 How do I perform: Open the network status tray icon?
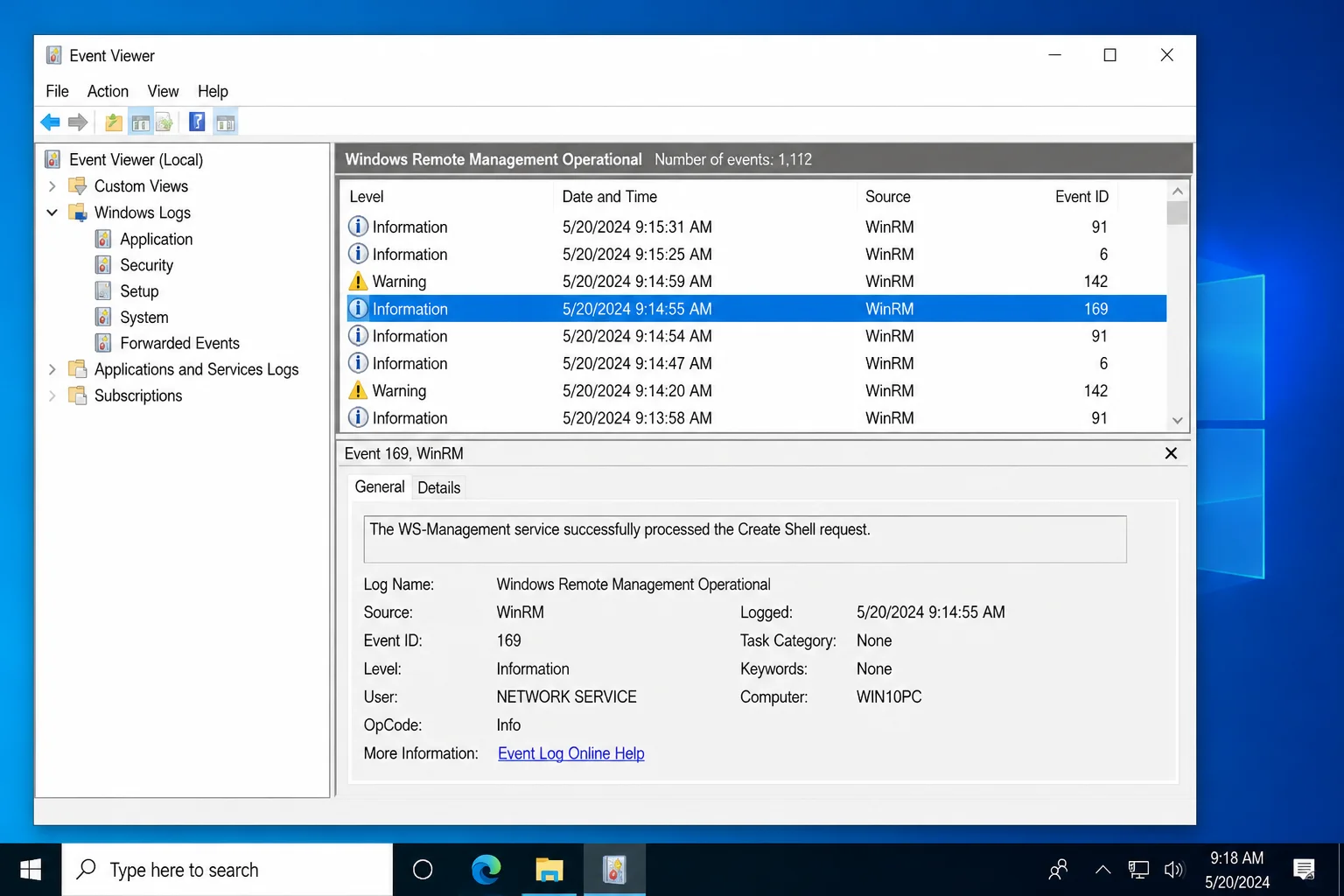coord(1138,870)
